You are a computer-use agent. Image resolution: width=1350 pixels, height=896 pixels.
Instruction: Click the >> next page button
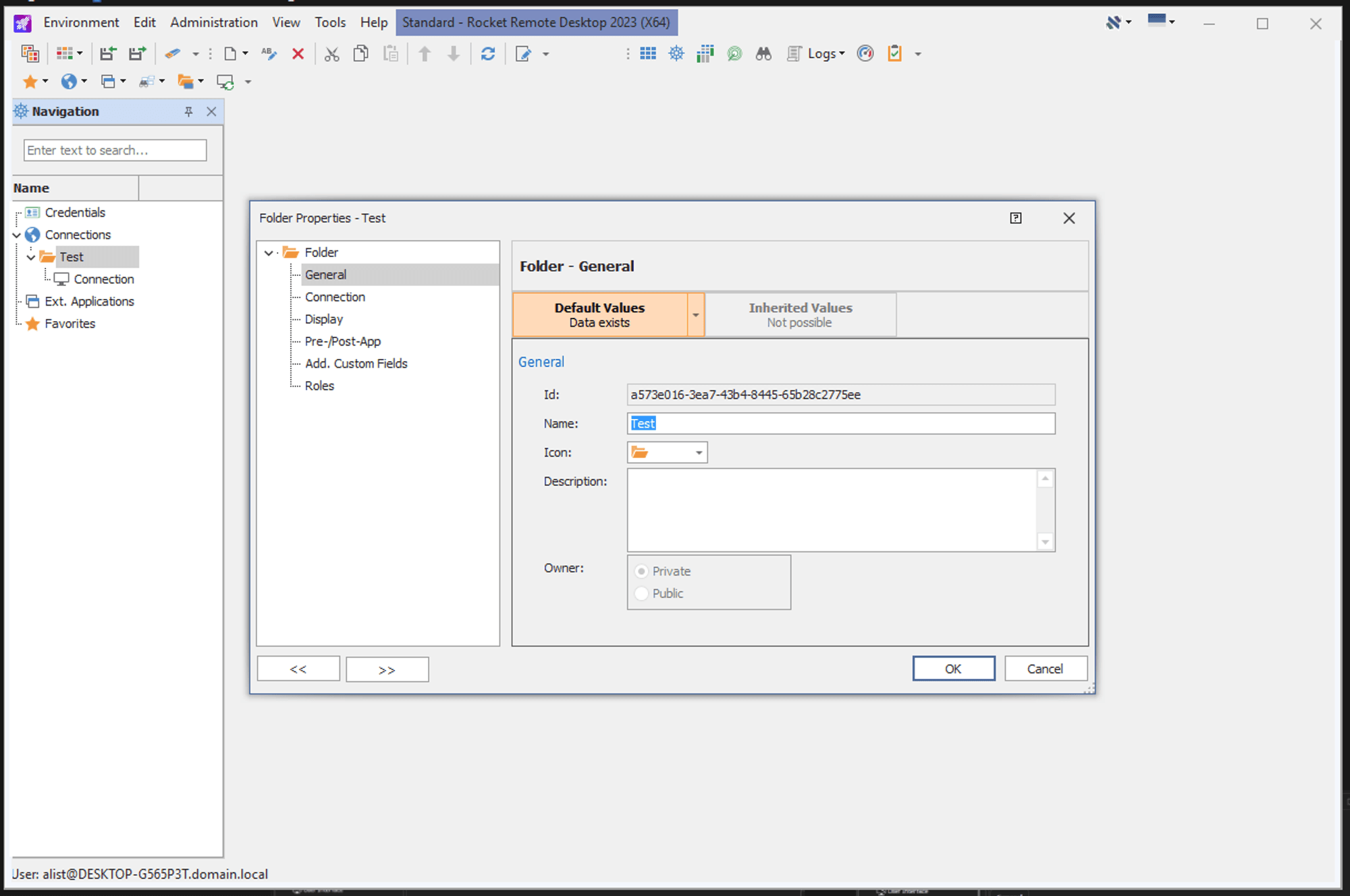[x=387, y=670]
